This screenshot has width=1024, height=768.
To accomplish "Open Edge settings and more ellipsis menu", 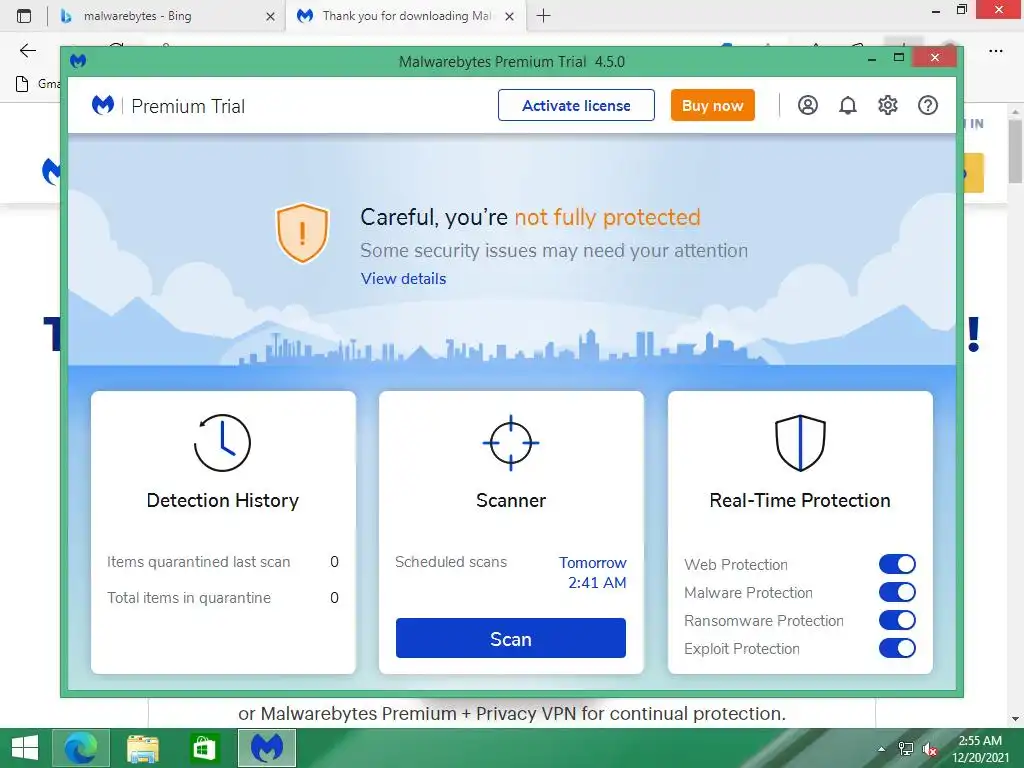I will (x=995, y=50).
